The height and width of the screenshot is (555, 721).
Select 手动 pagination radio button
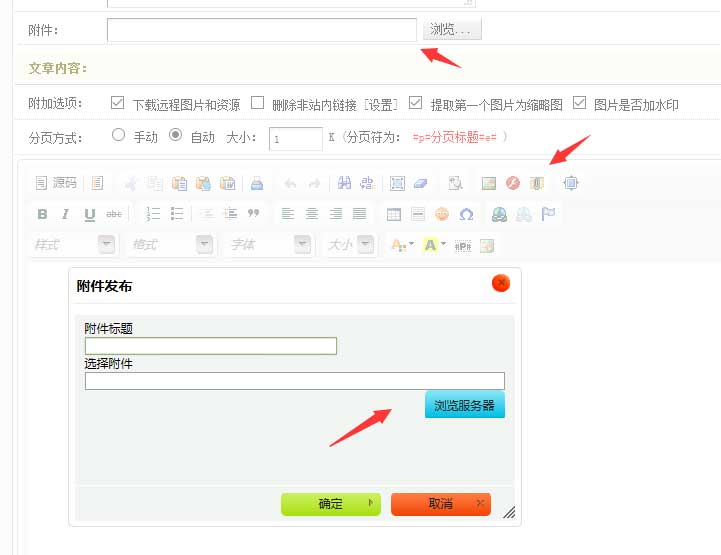click(x=118, y=135)
